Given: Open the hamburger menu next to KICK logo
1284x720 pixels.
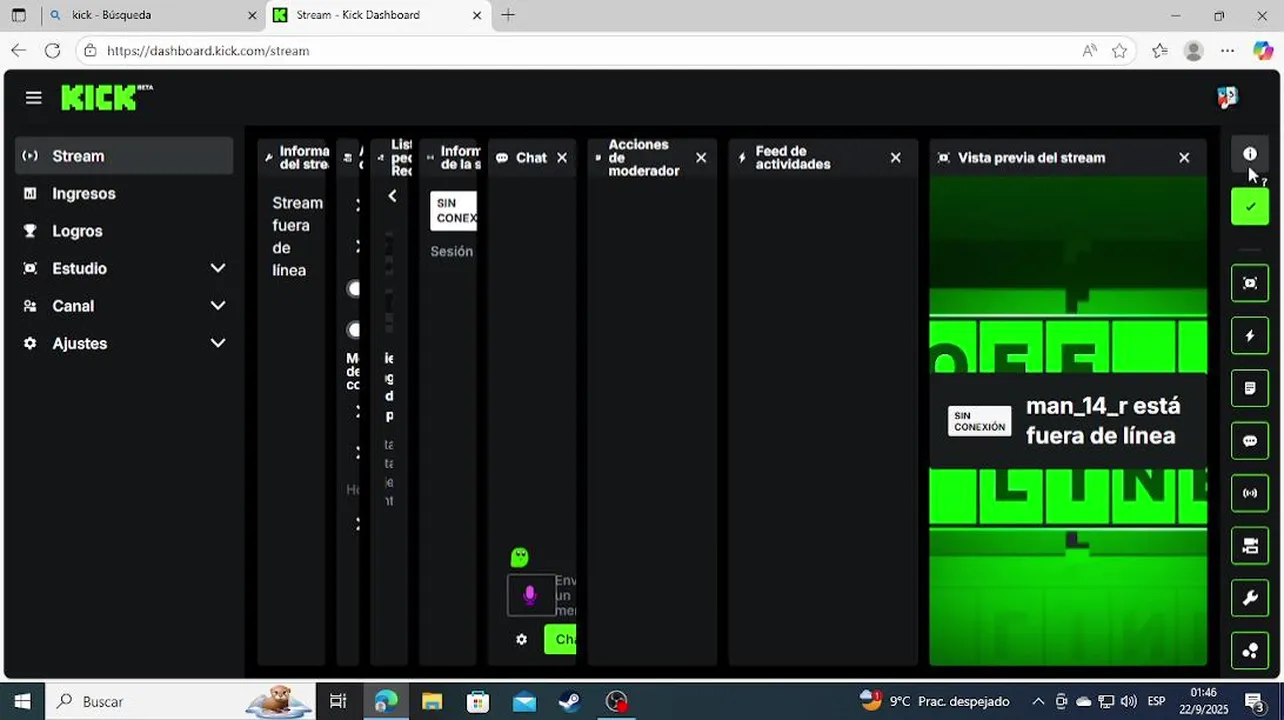Looking at the screenshot, I should (x=34, y=97).
